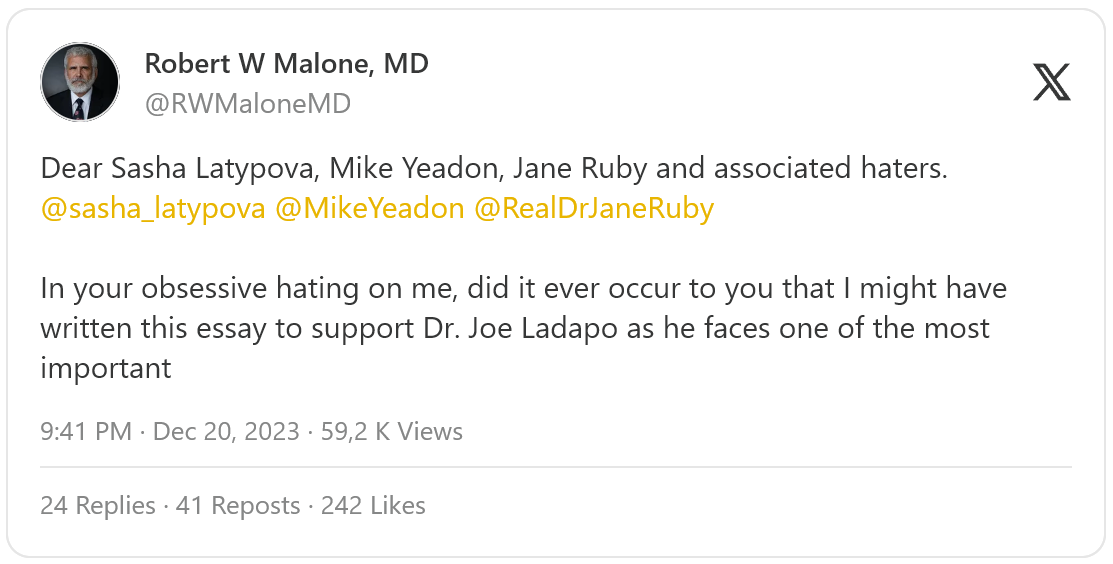The width and height of the screenshot is (1113, 564).
Task: View the 41 Reposts
Action: (x=238, y=506)
